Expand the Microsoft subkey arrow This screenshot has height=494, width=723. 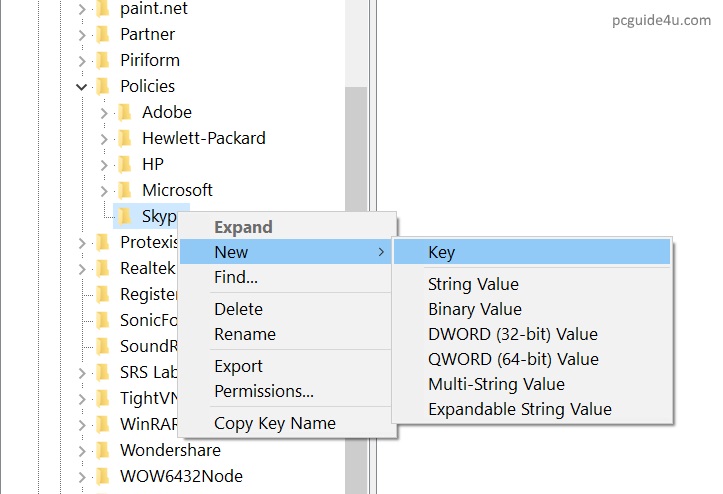104,190
